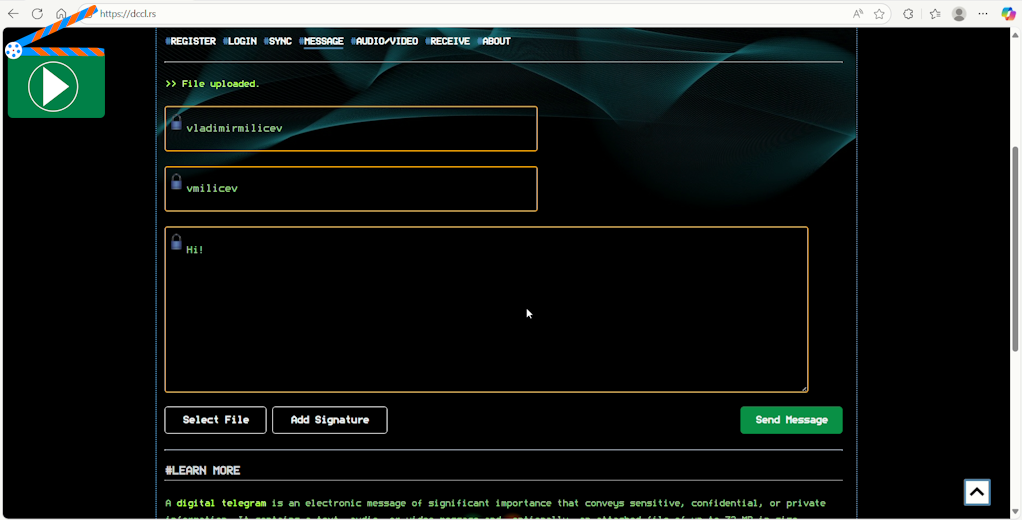Click the Read Aloud icon in the address bar

(x=858, y=14)
